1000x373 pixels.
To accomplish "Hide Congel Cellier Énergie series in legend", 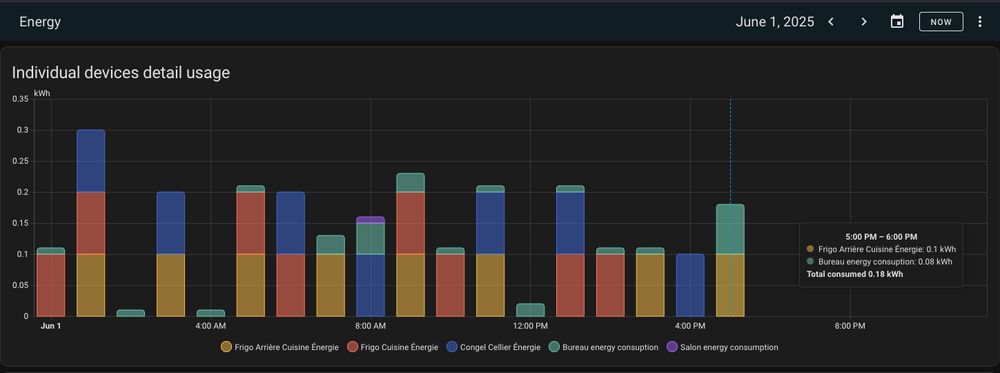I will [493, 347].
